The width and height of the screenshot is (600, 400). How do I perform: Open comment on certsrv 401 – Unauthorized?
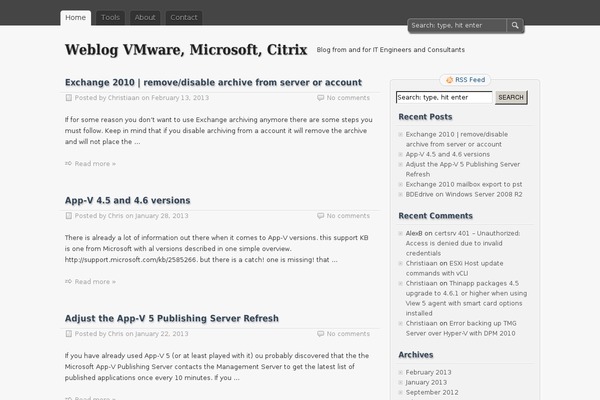click(x=463, y=243)
